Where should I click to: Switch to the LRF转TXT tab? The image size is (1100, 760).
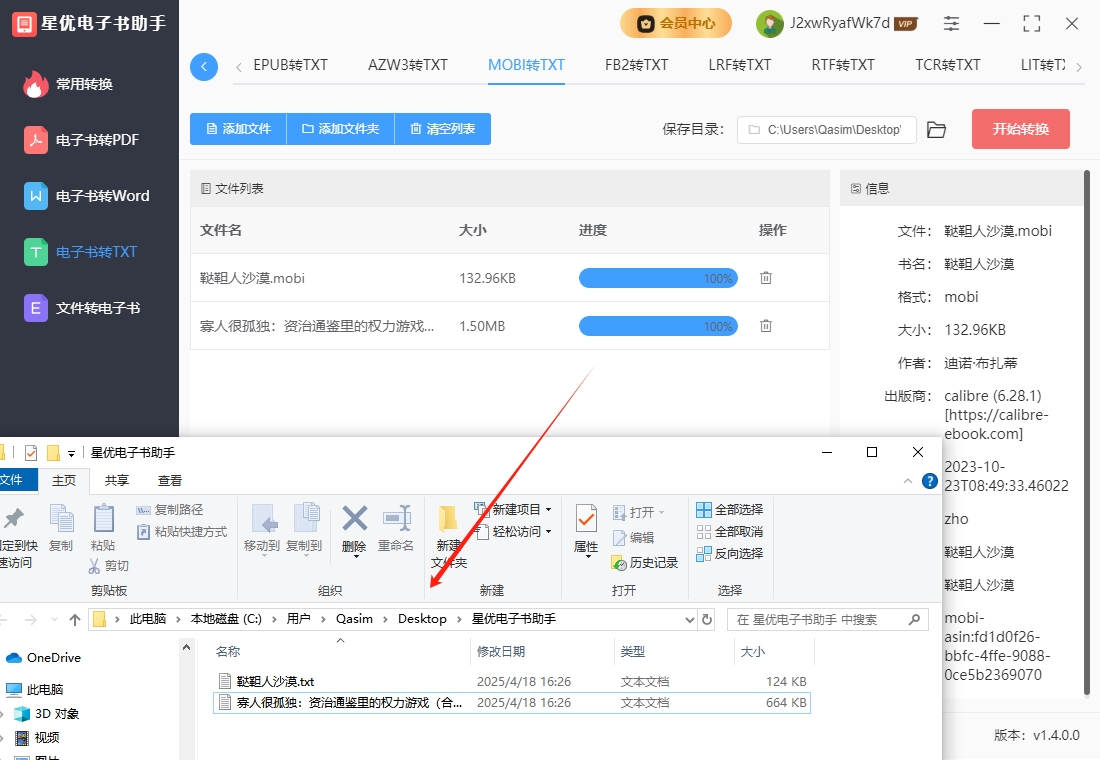(739, 65)
